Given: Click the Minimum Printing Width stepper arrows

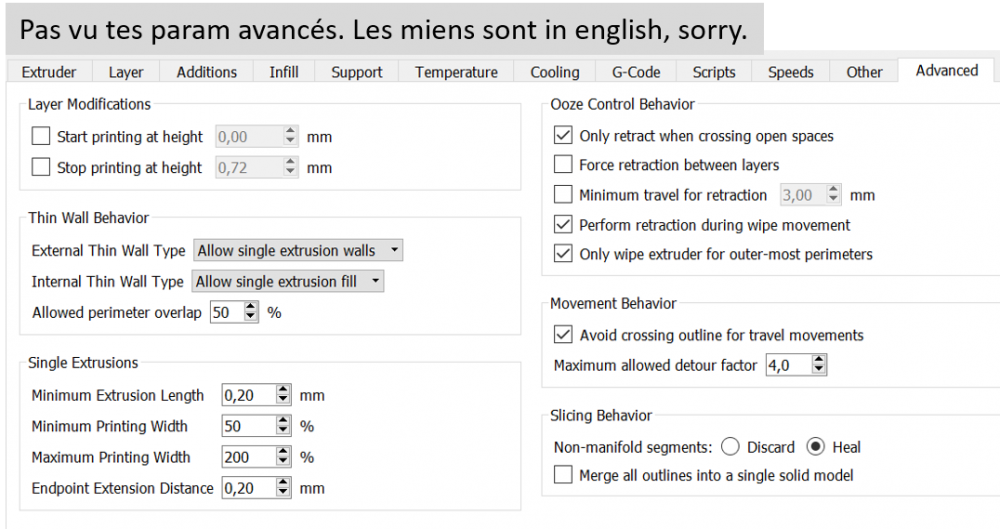Looking at the screenshot, I should coord(283,426).
